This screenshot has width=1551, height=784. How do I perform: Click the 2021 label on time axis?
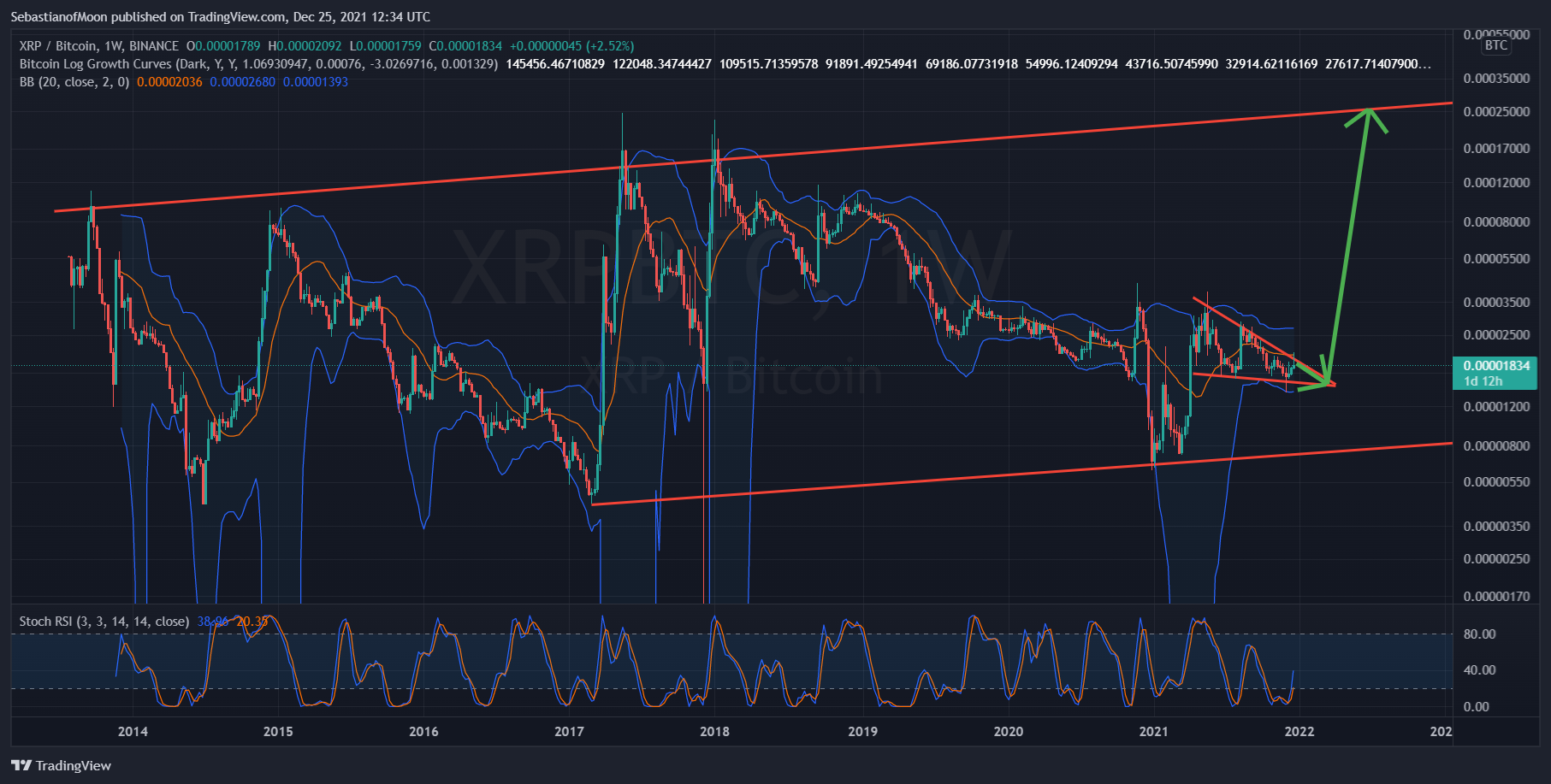point(1153,731)
